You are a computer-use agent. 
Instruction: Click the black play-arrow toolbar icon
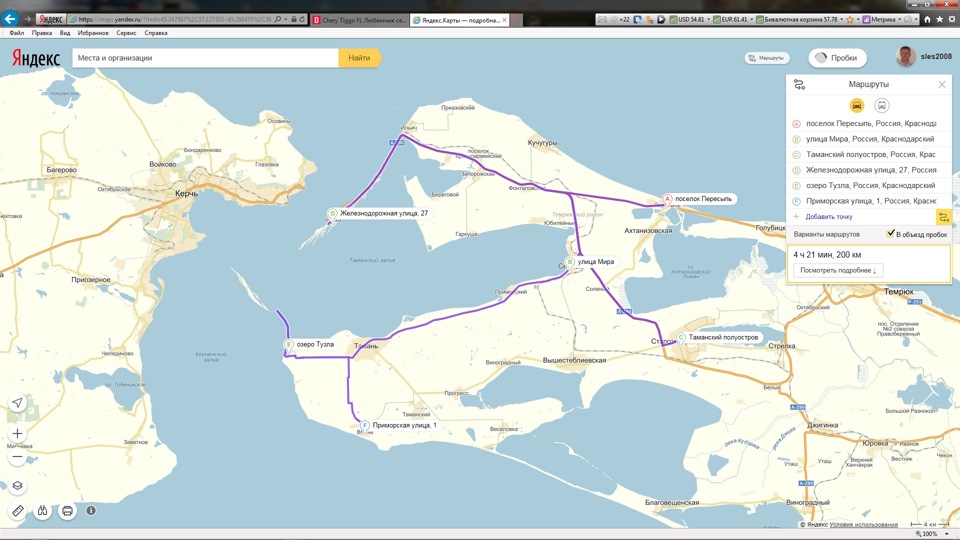(x=661, y=20)
